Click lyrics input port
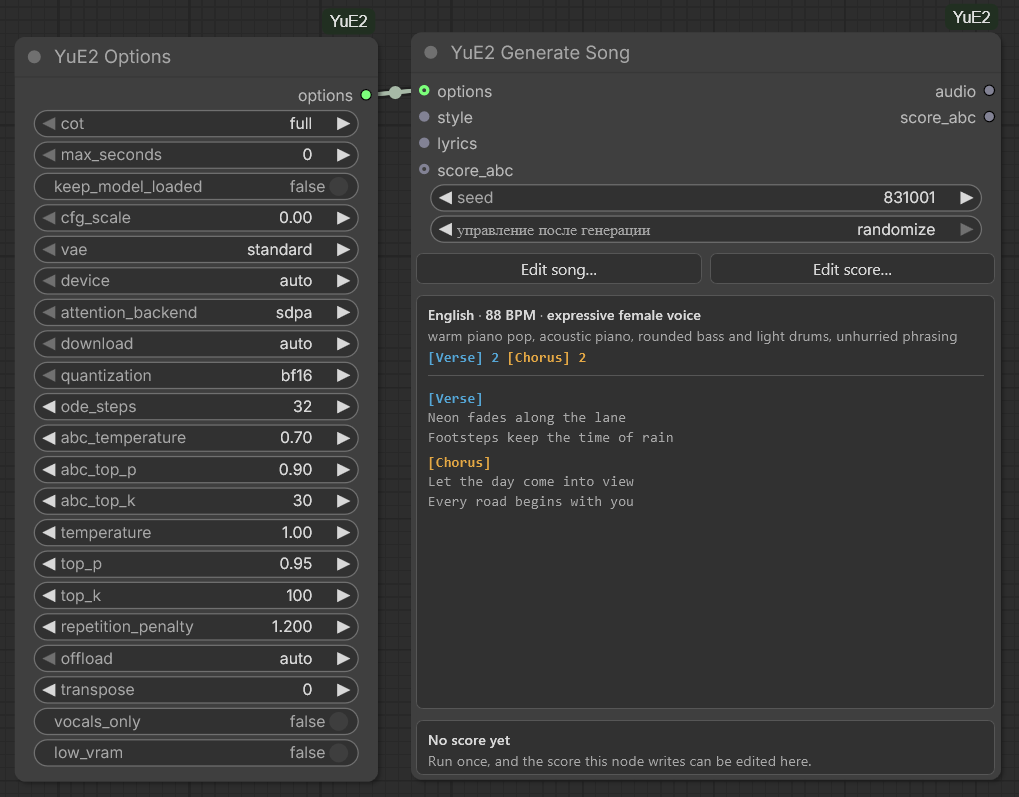Image resolution: width=1019 pixels, height=797 pixels. 424,142
